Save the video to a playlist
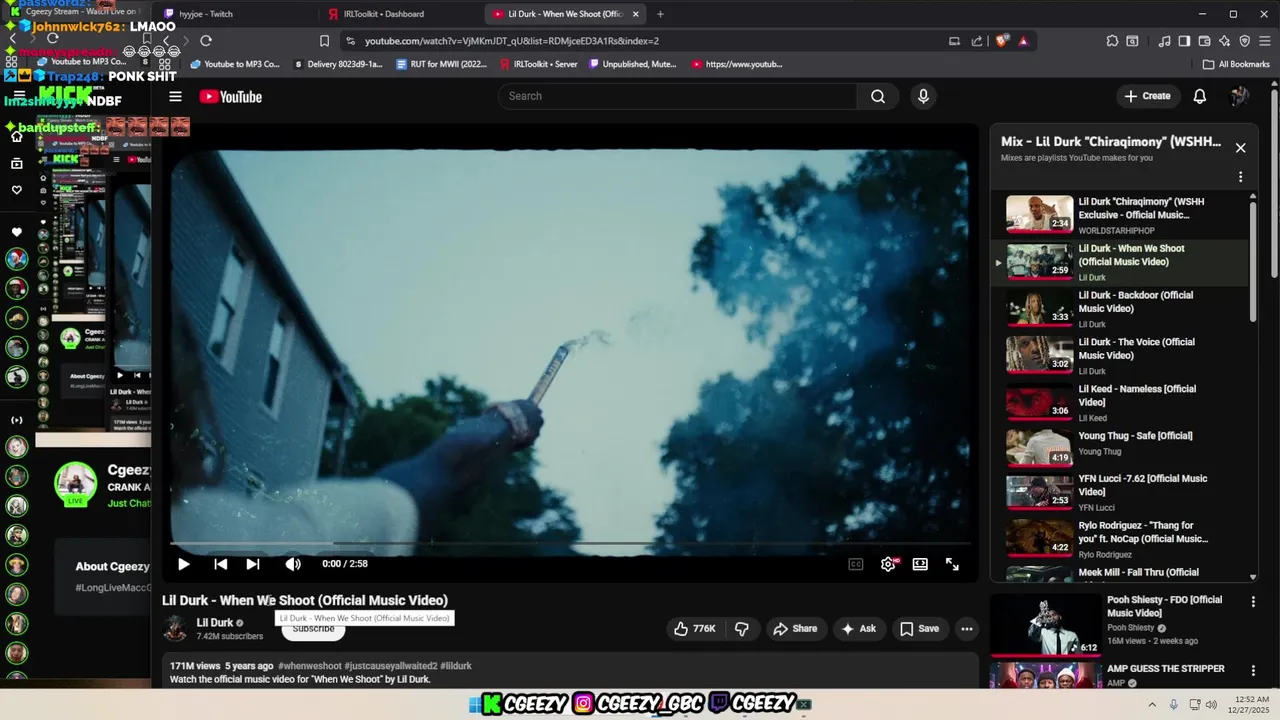Screen dimensions: 1280x720 pyautogui.click(x=919, y=629)
